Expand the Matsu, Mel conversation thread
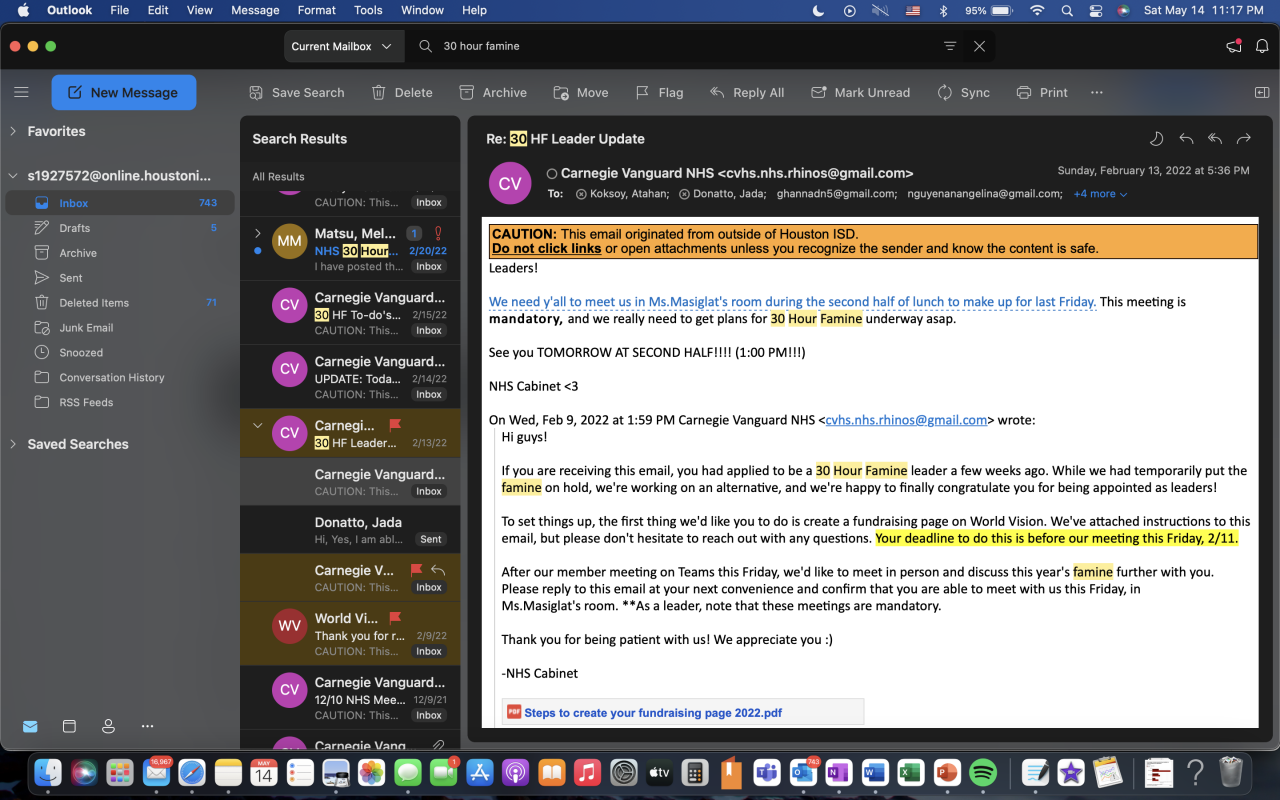The height and width of the screenshot is (800, 1280). pos(258,234)
